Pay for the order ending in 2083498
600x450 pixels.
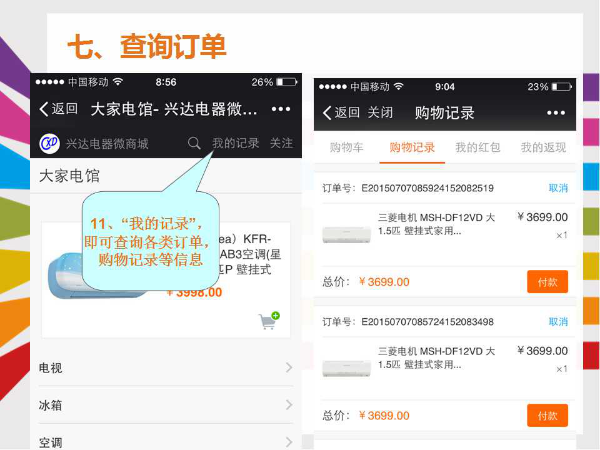548,416
